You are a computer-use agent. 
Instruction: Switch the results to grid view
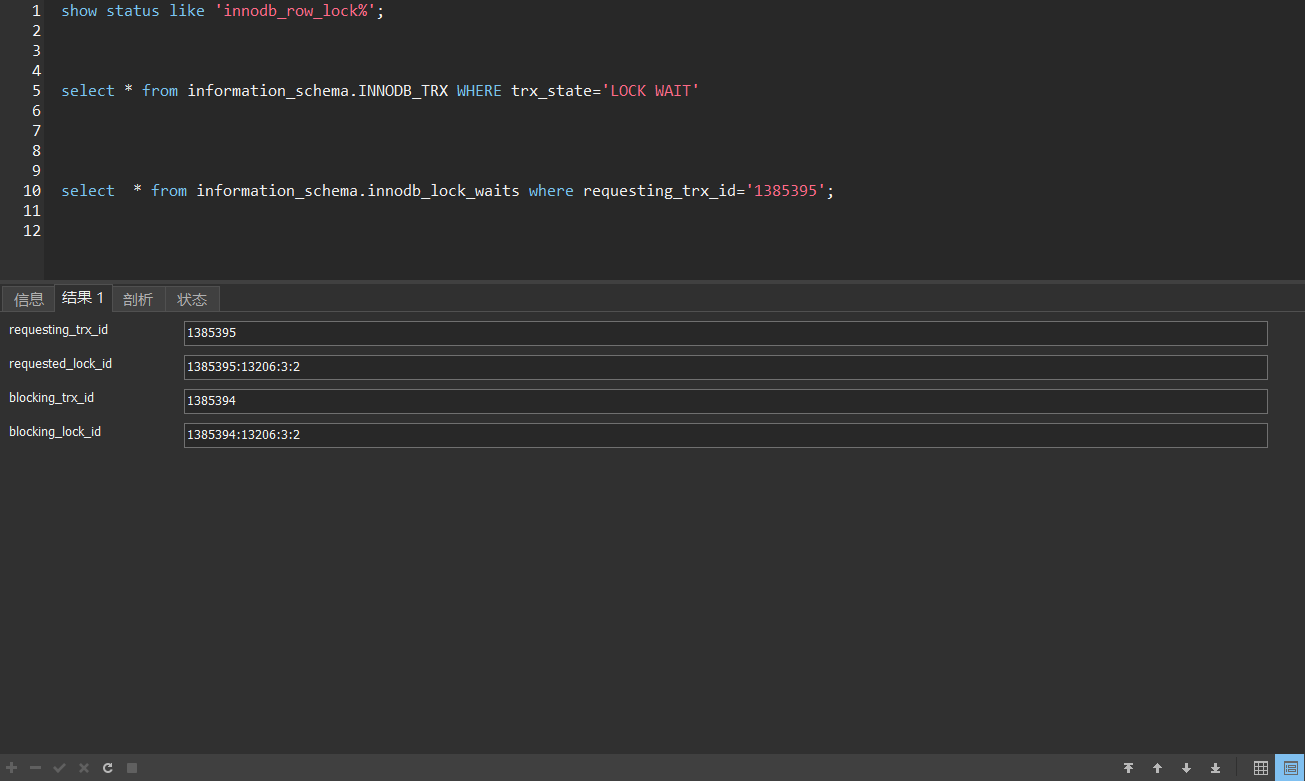click(1261, 767)
